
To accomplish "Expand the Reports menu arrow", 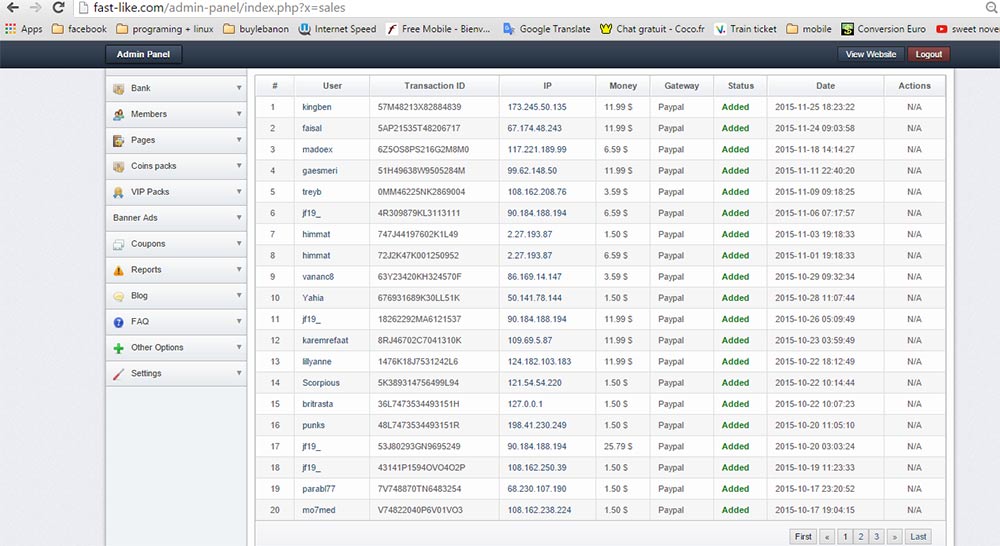I will pyautogui.click(x=239, y=269).
